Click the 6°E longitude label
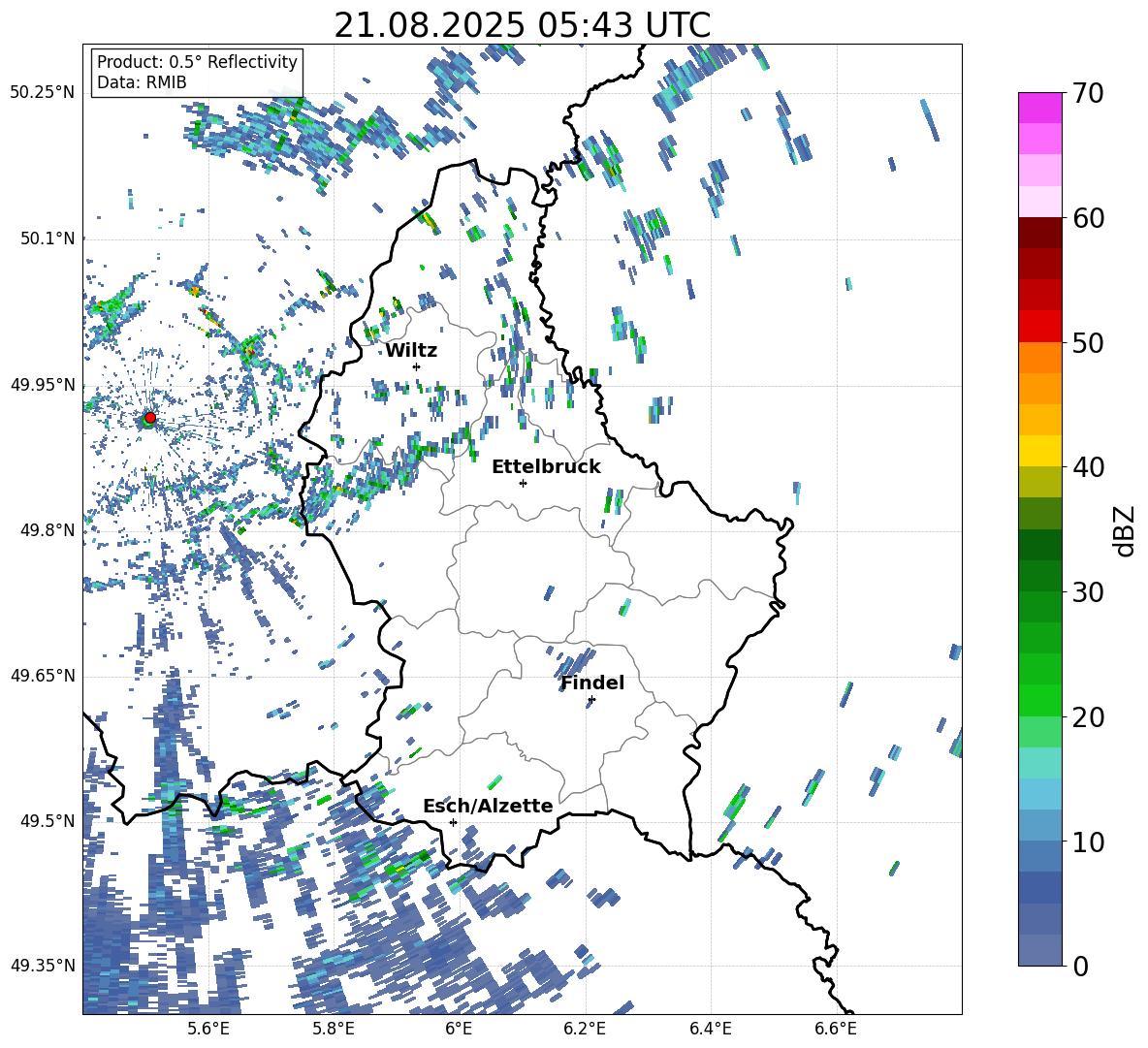 [459, 1029]
